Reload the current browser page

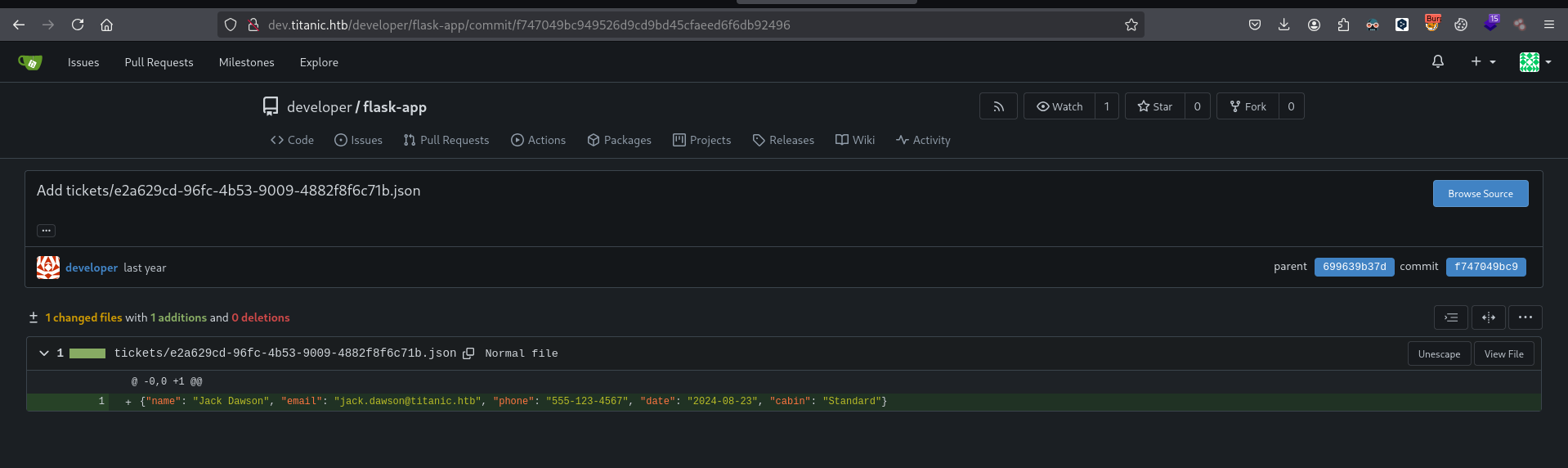[x=78, y=25]
